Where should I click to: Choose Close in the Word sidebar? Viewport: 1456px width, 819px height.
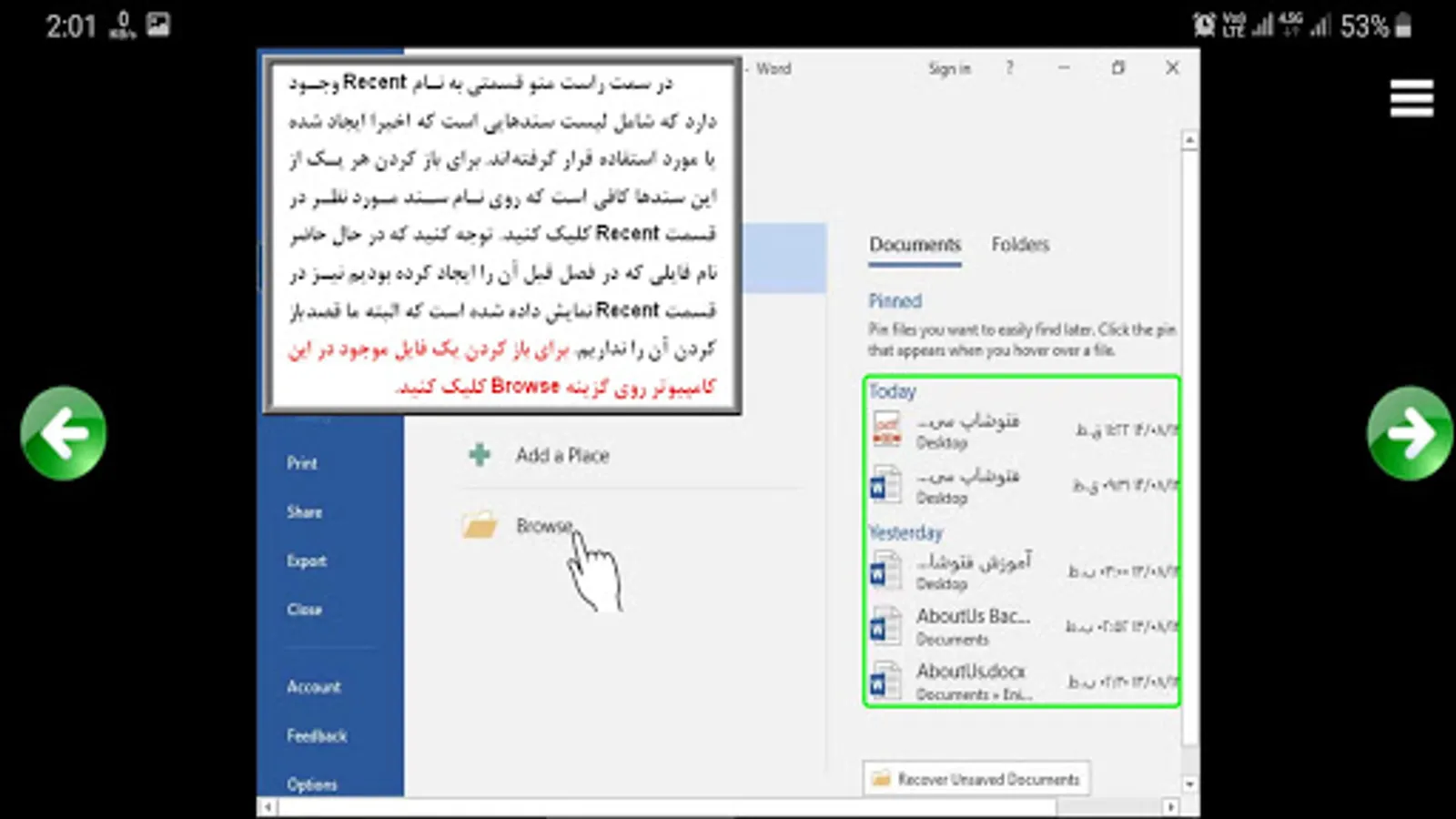[x=304, y=609]
